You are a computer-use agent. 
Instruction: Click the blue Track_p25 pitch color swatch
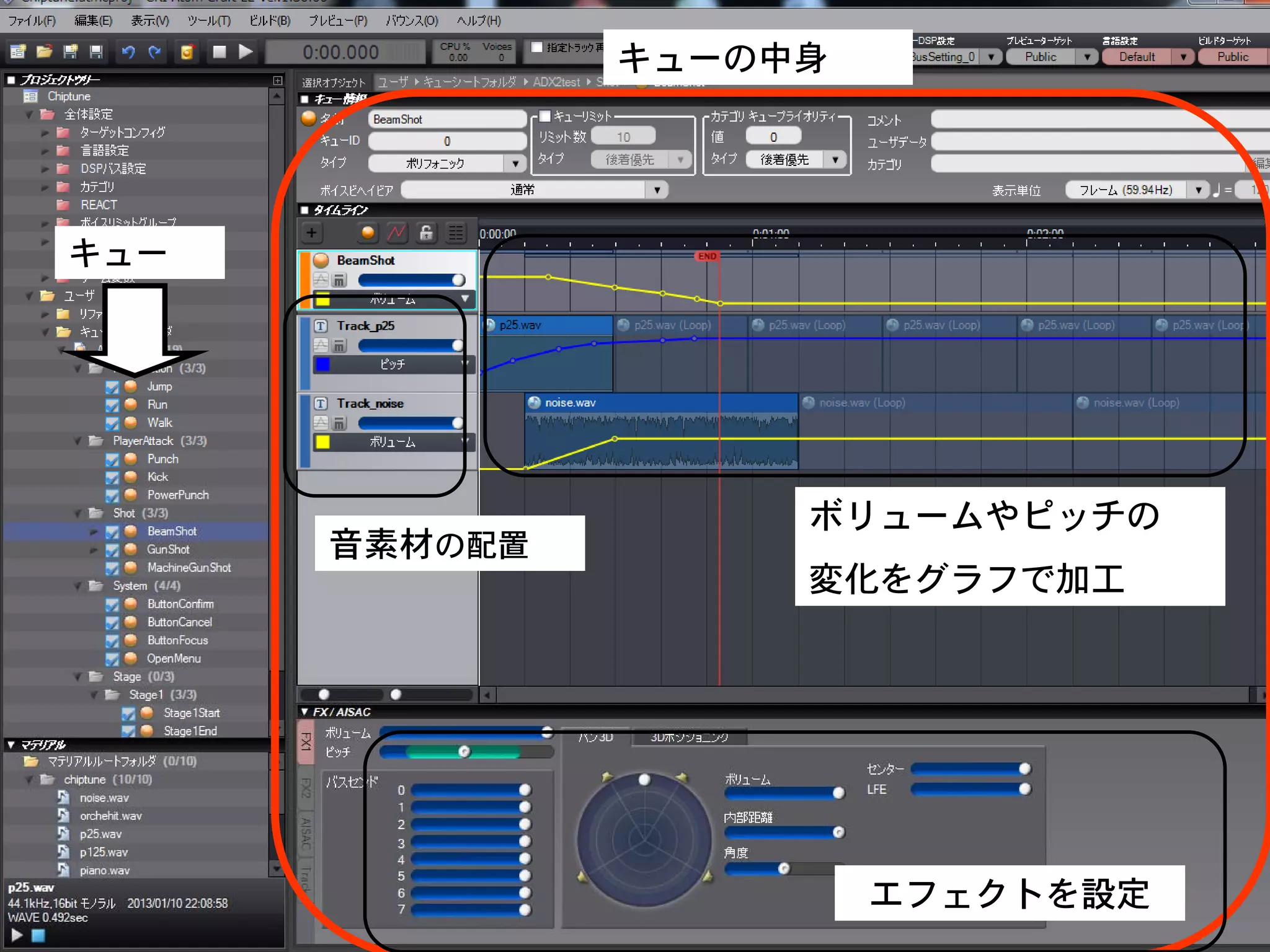tap(322, 364)
